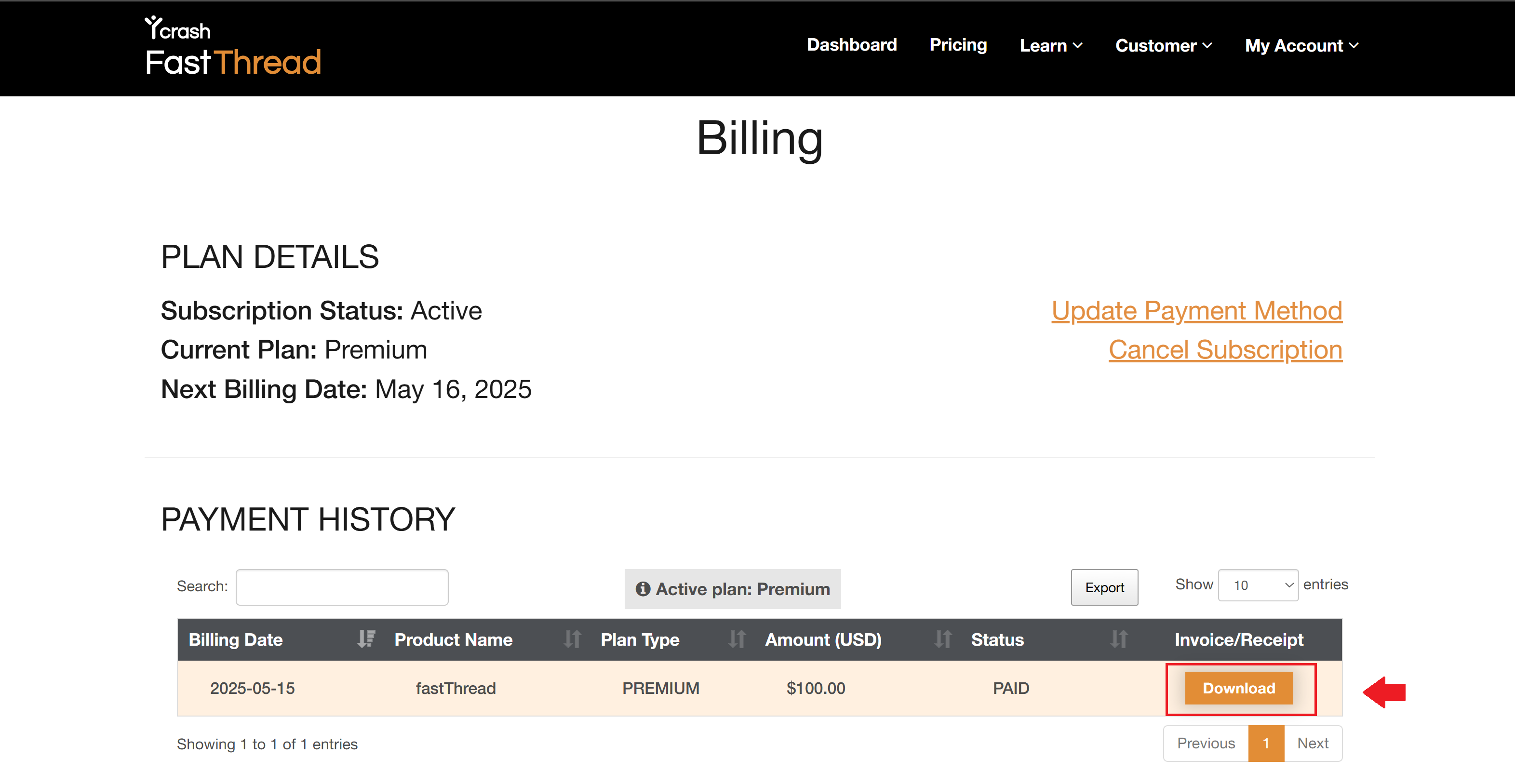Click the fastThread product name cell
1515x784 pixels.
coord(456,688)
